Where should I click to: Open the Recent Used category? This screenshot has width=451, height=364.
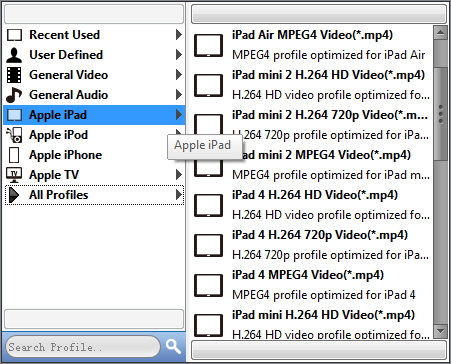94,35
